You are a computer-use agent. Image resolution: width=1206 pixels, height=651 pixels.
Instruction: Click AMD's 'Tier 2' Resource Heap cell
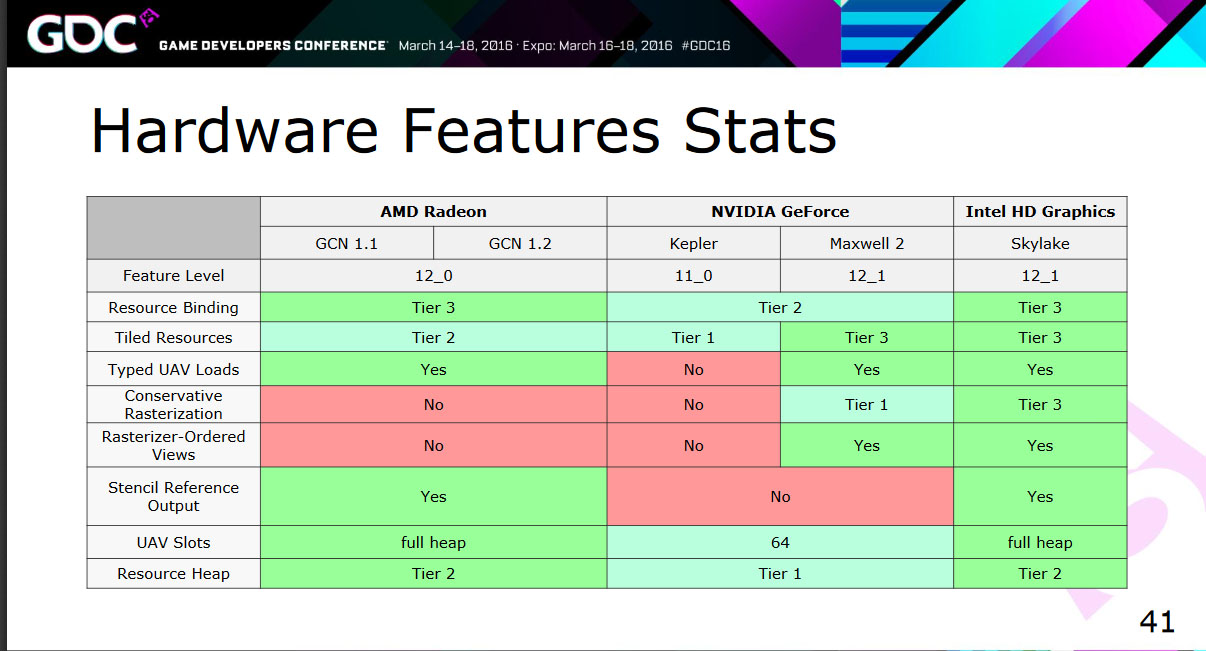[433, 574]
